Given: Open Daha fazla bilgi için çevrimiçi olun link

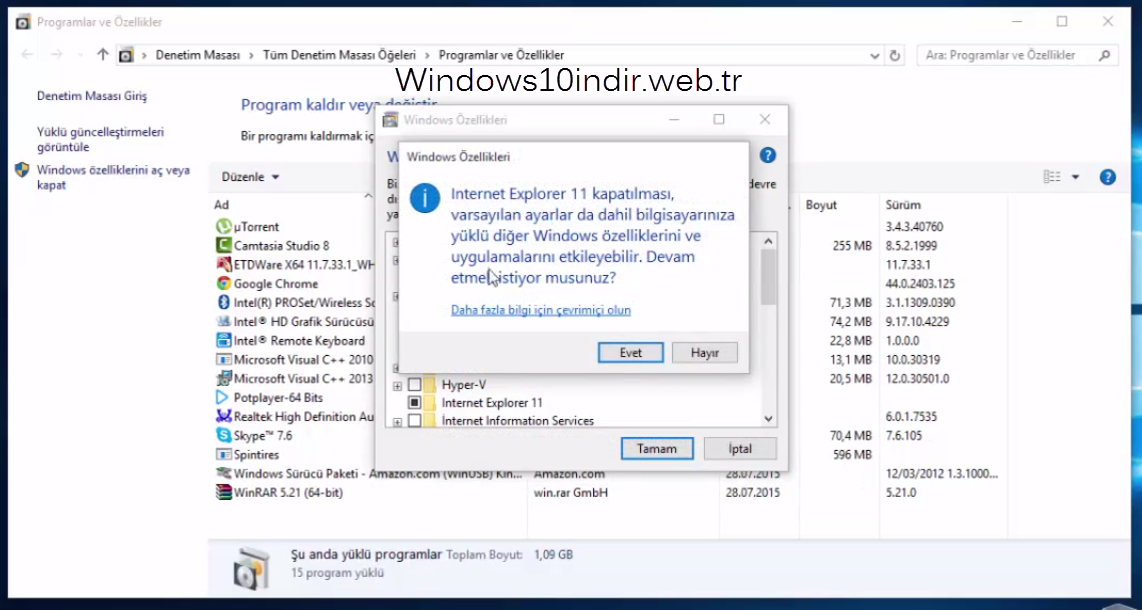Looking at the screenshot, I should (x=540, y=310).
